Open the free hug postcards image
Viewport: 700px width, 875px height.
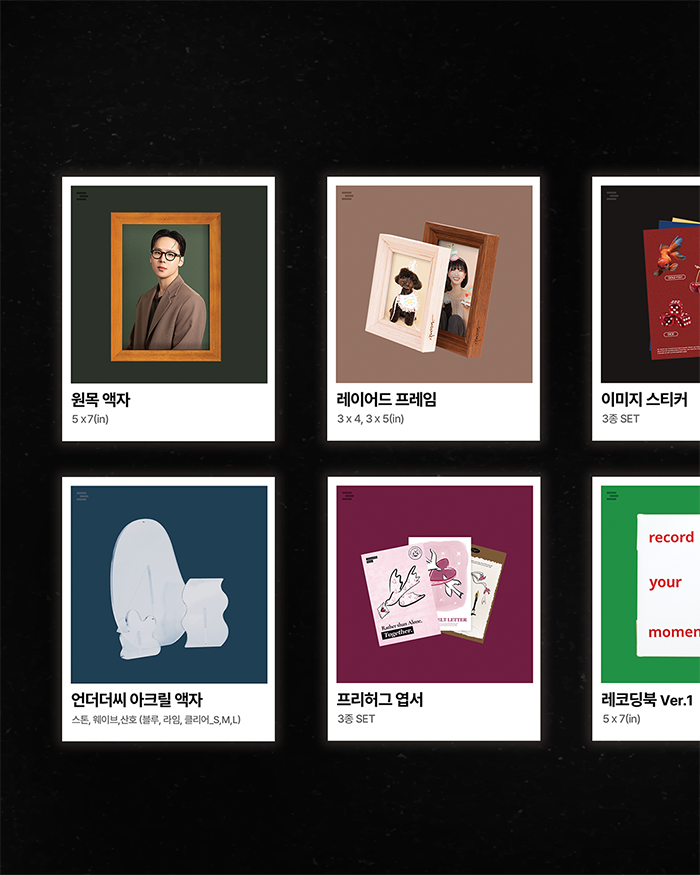pyautogui.click(x=435, y=584)
